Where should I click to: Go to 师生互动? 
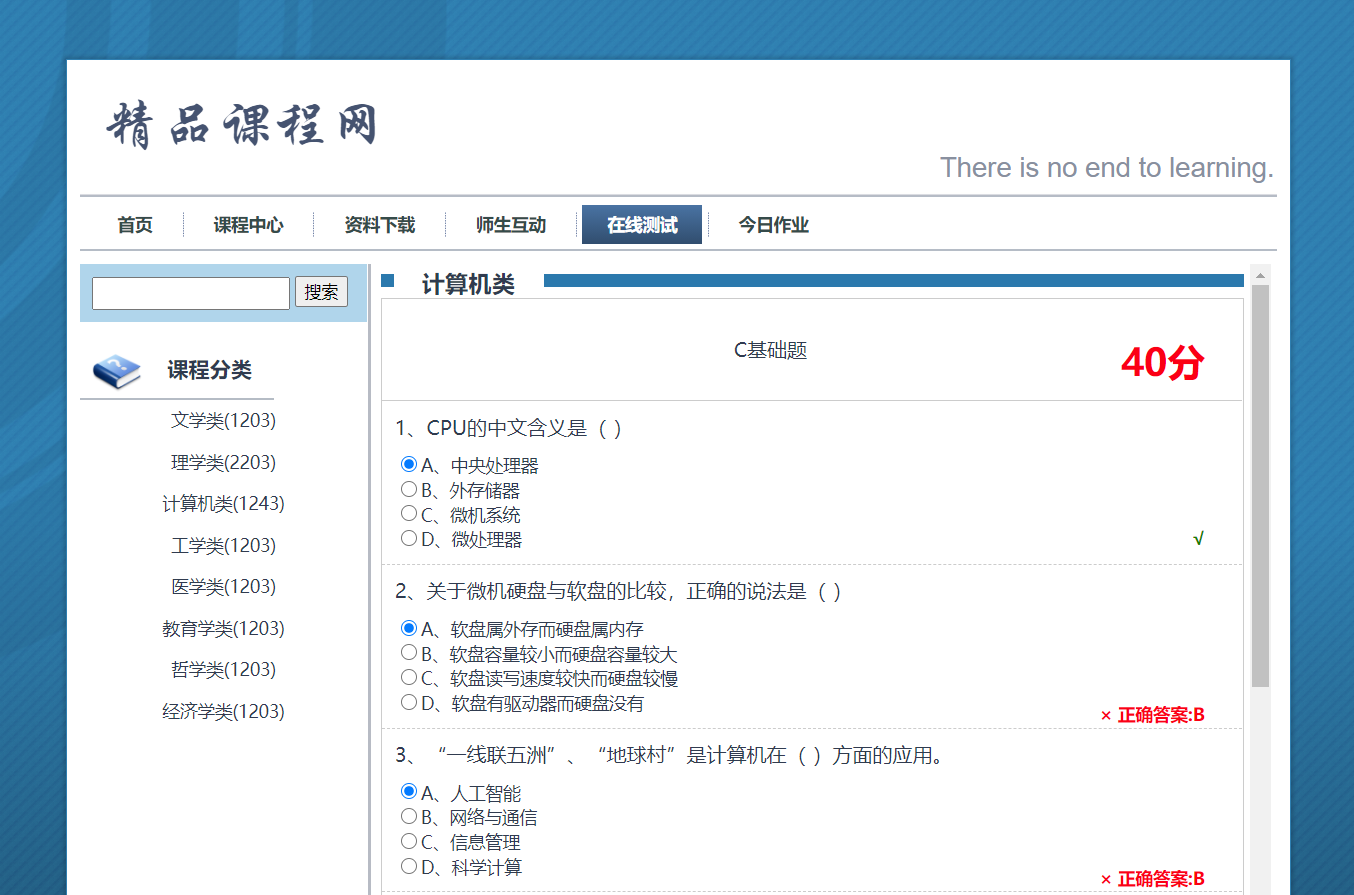click(x=511, y=224)
